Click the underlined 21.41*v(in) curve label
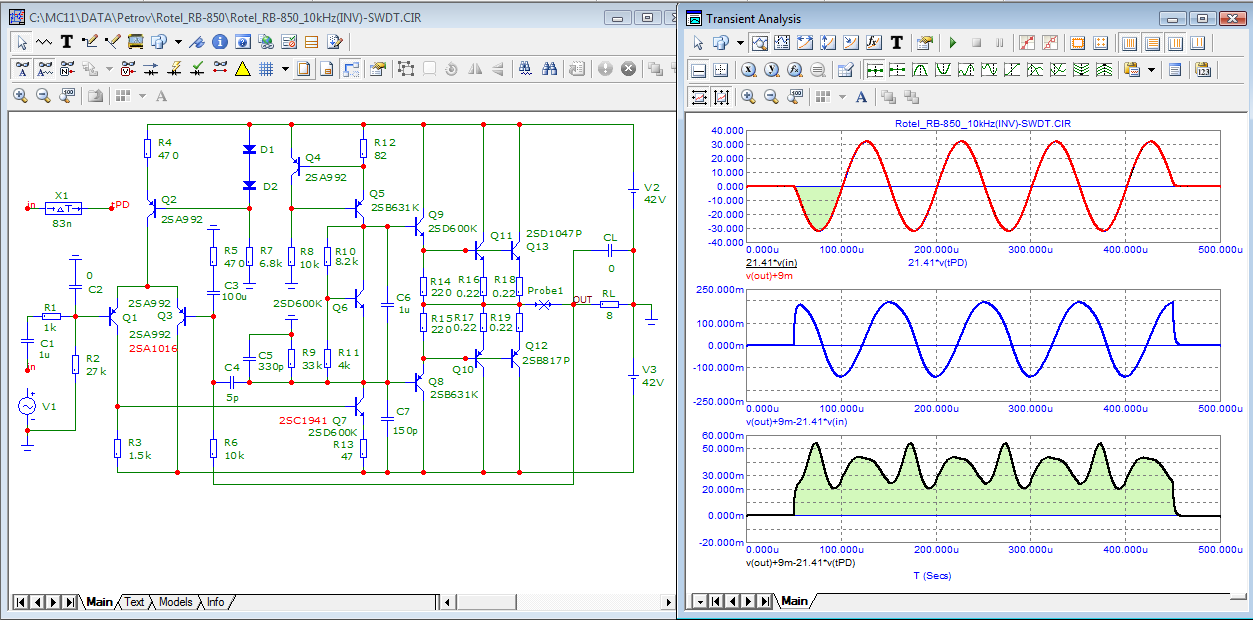This screenshot has height=620, width=1253. pyautogui.click(x=772, y=262)
